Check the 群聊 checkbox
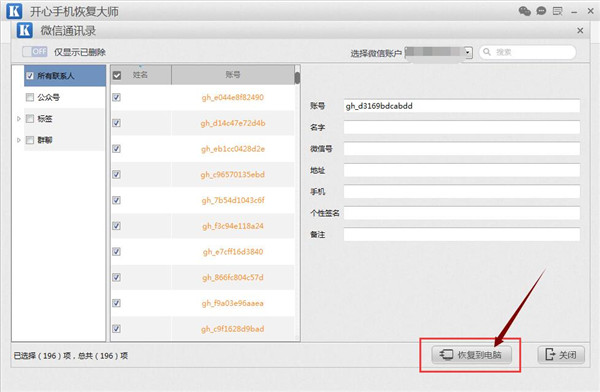Viewport: 600px width, 392px height. tap(30, 140)
